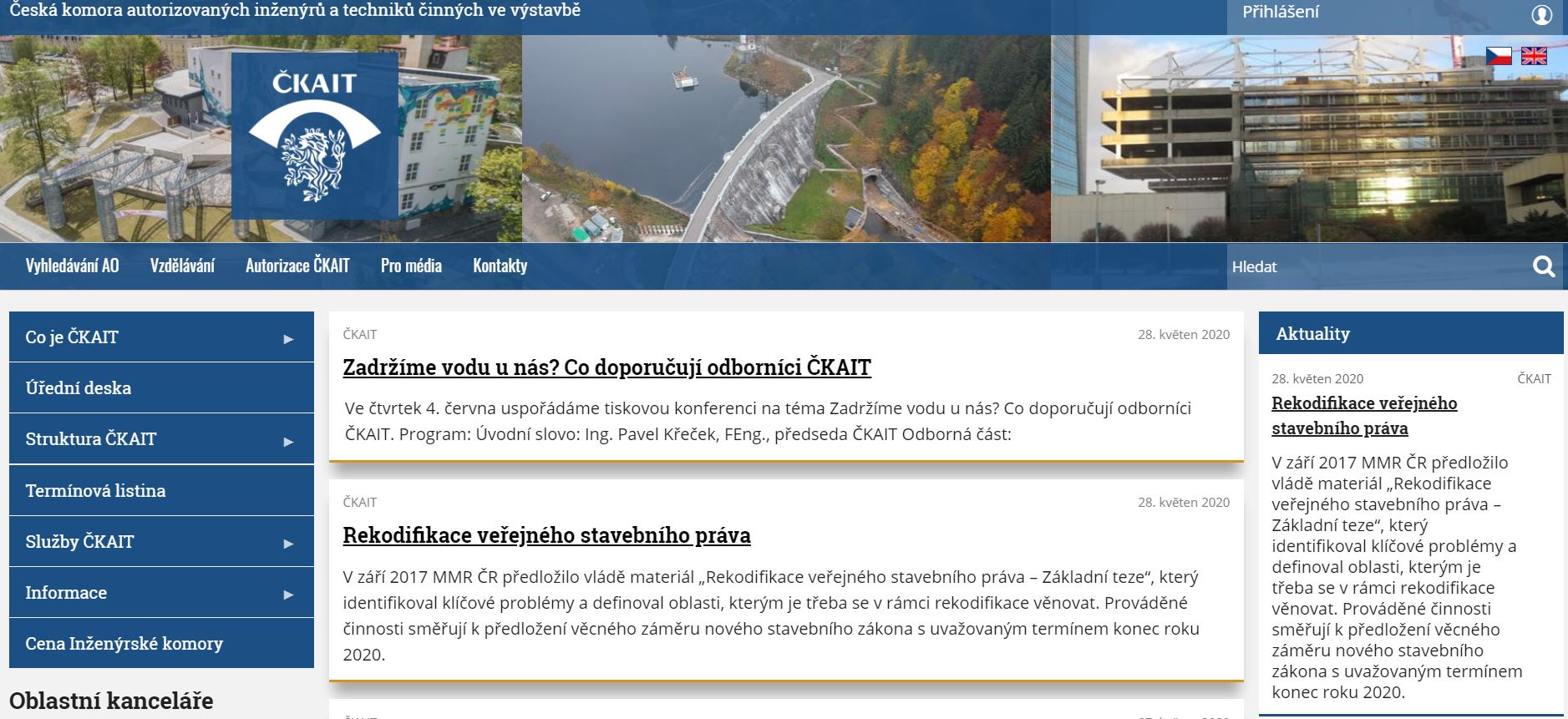Image resolution: width=1568 pixels, height=719 pixels.
Task: Open Aktuality sidebar Rekodifikace veřejného link
Action: coord(1364,416)
